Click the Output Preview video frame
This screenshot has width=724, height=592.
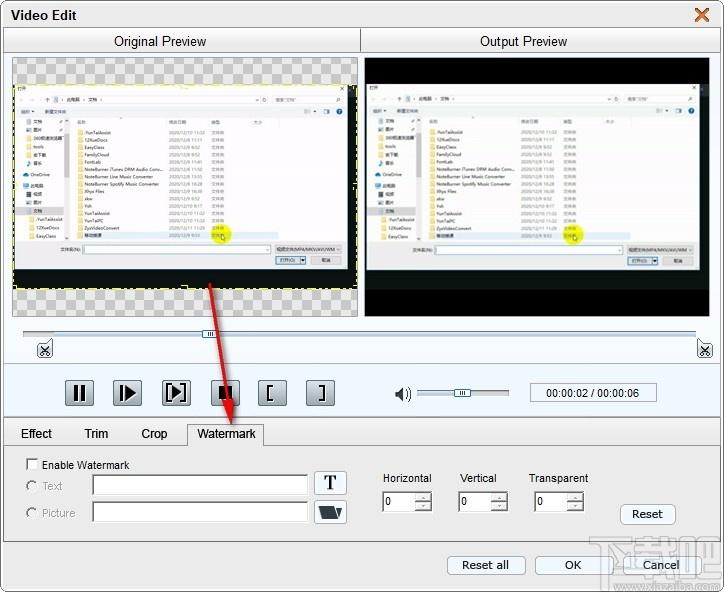(x=537, y=187)
